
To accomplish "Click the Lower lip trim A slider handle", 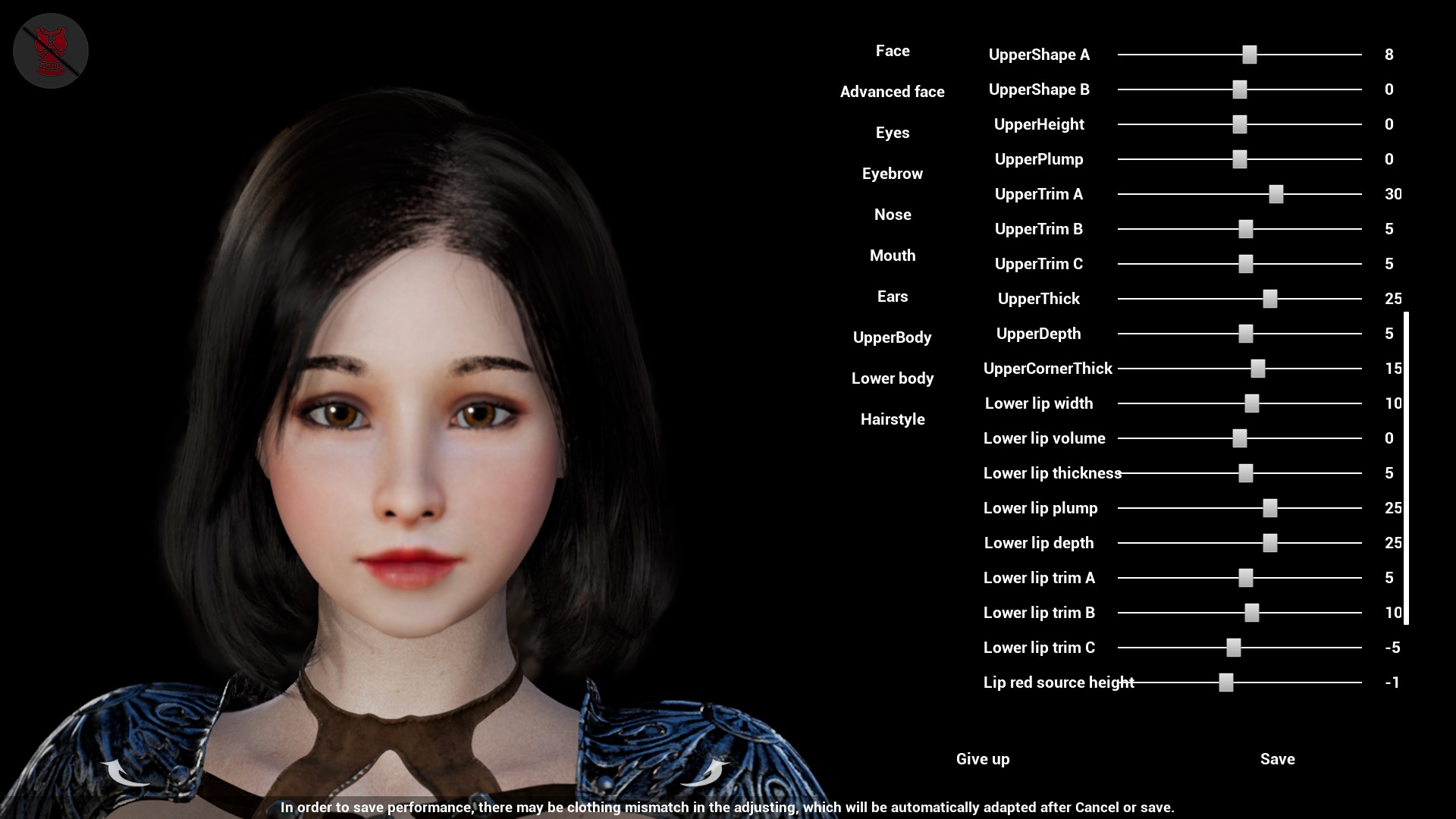I will [1246, 578].
